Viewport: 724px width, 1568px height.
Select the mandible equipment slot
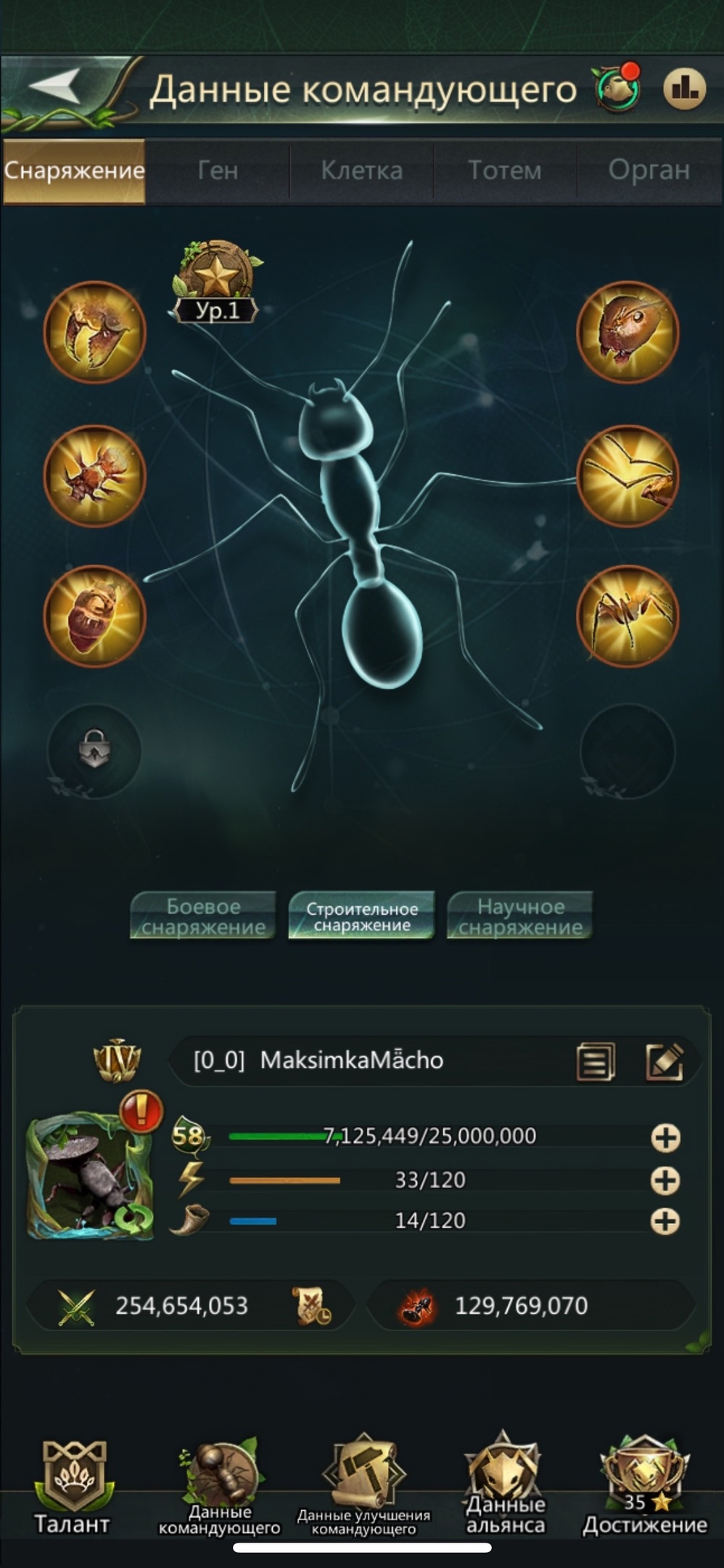click(x=95, y=332)
